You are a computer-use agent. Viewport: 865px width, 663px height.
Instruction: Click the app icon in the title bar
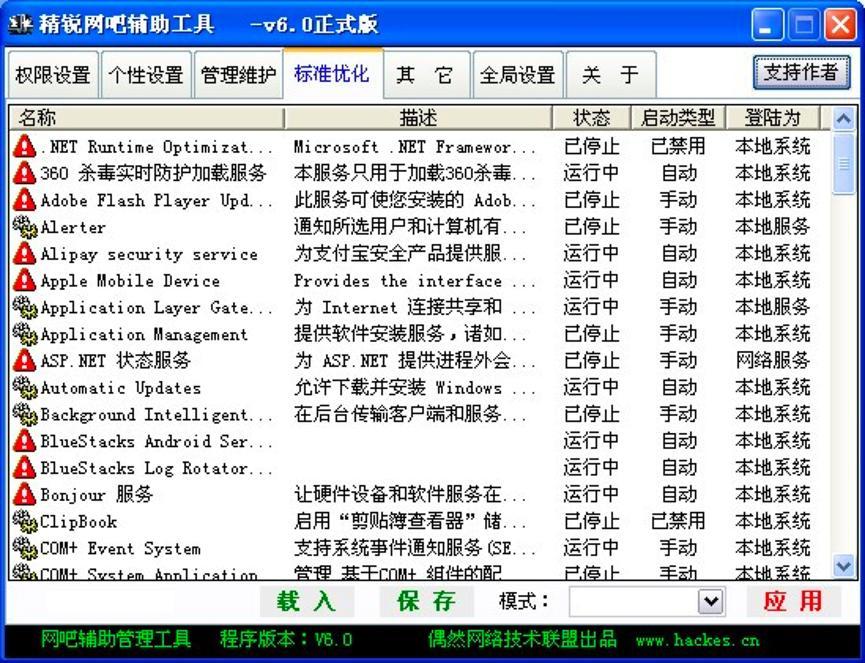point(21,24)
